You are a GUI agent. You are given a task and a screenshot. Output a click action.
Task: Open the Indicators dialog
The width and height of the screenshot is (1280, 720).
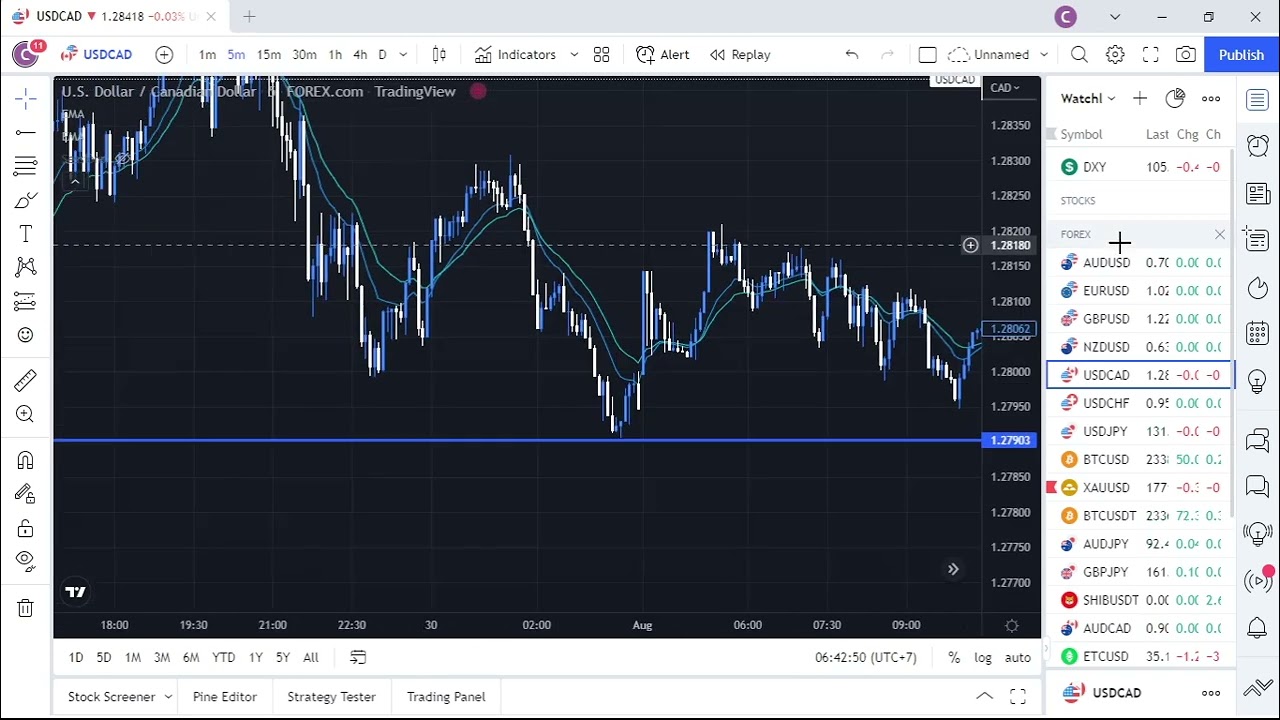pyautogui.click(x=515, y=55)
